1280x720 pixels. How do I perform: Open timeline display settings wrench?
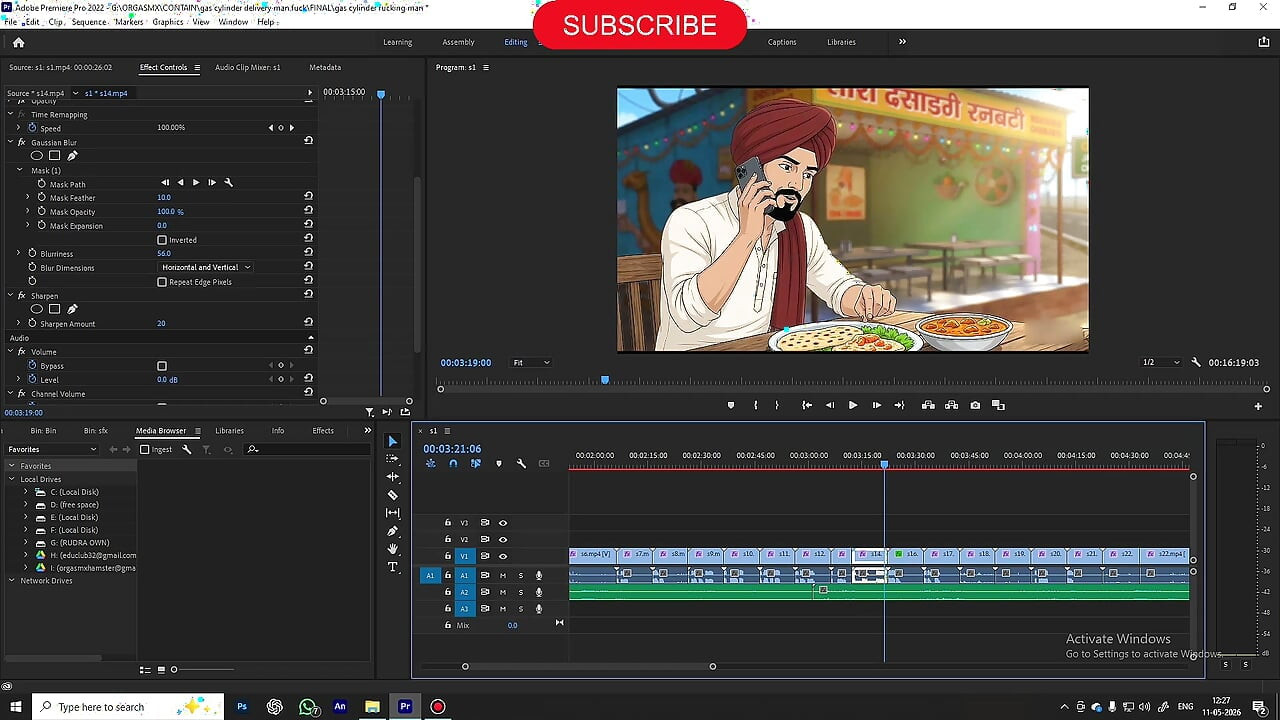(521, 463)
